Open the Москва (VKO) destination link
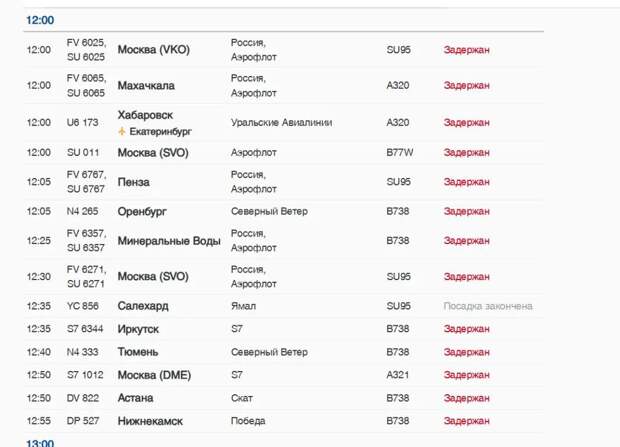This screenshot has height=447, width=620. click(154, 50)
